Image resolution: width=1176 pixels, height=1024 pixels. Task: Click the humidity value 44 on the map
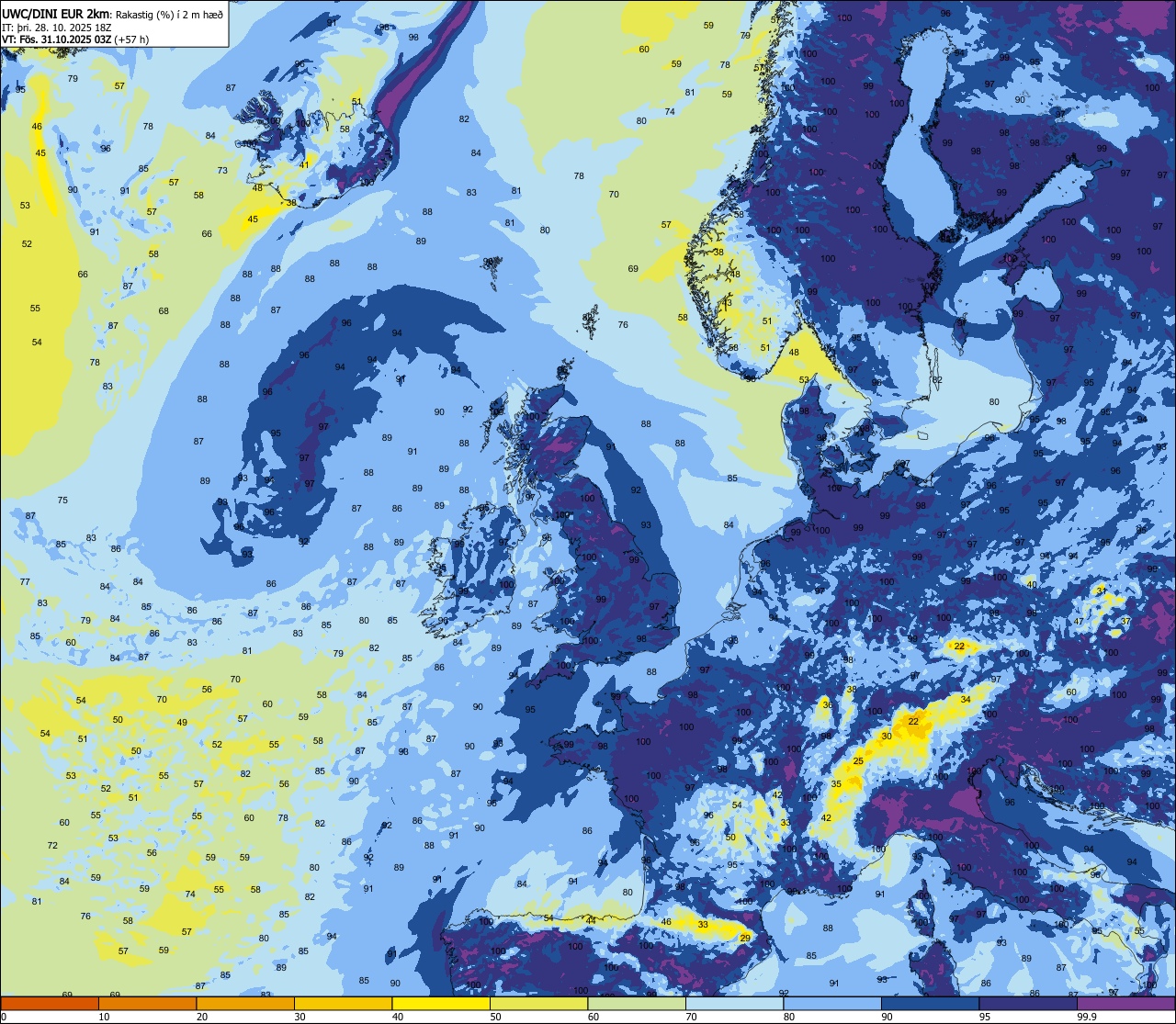[592, 919]
